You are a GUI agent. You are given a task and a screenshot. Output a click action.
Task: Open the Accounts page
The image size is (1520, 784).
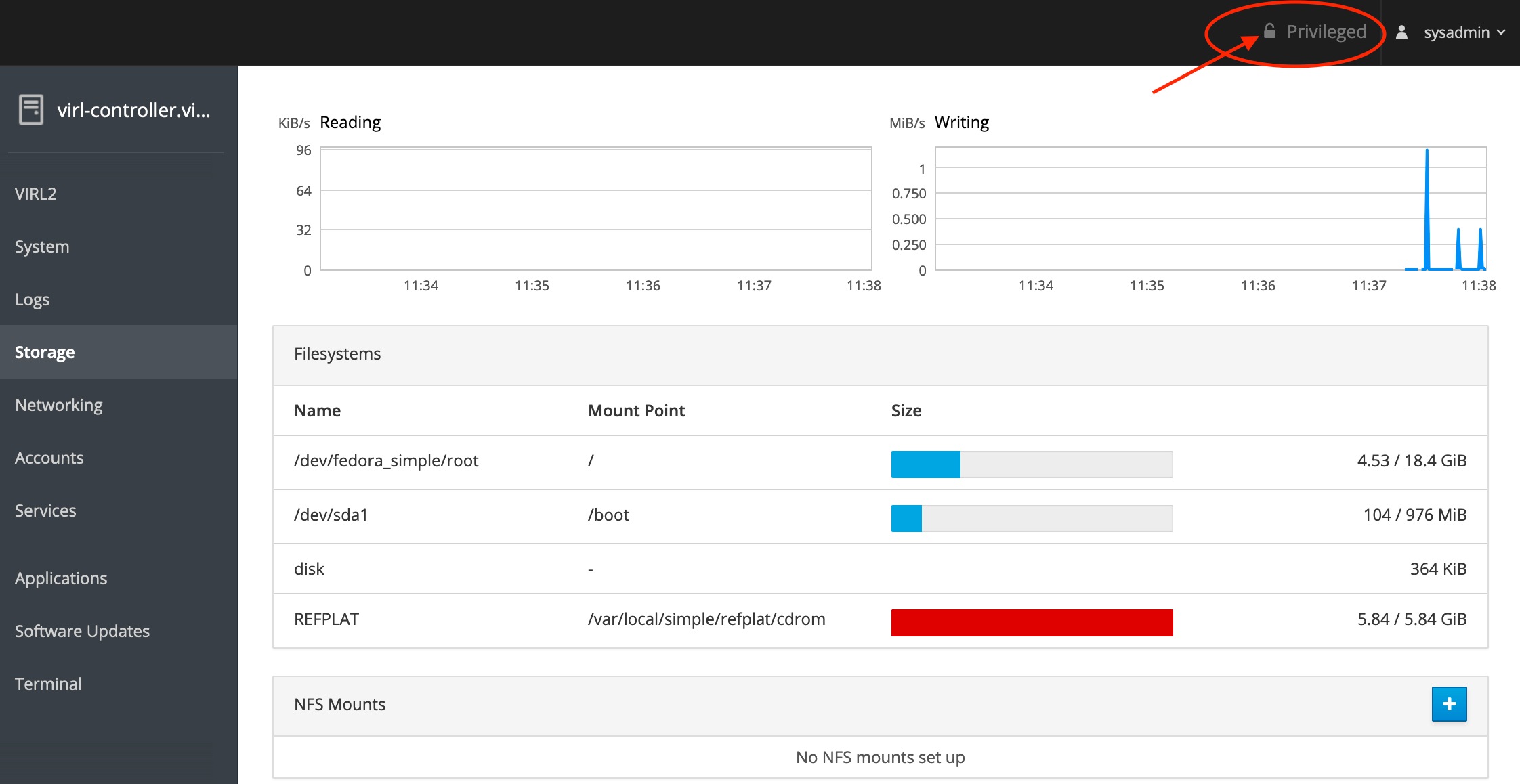[x=49, y=458]
